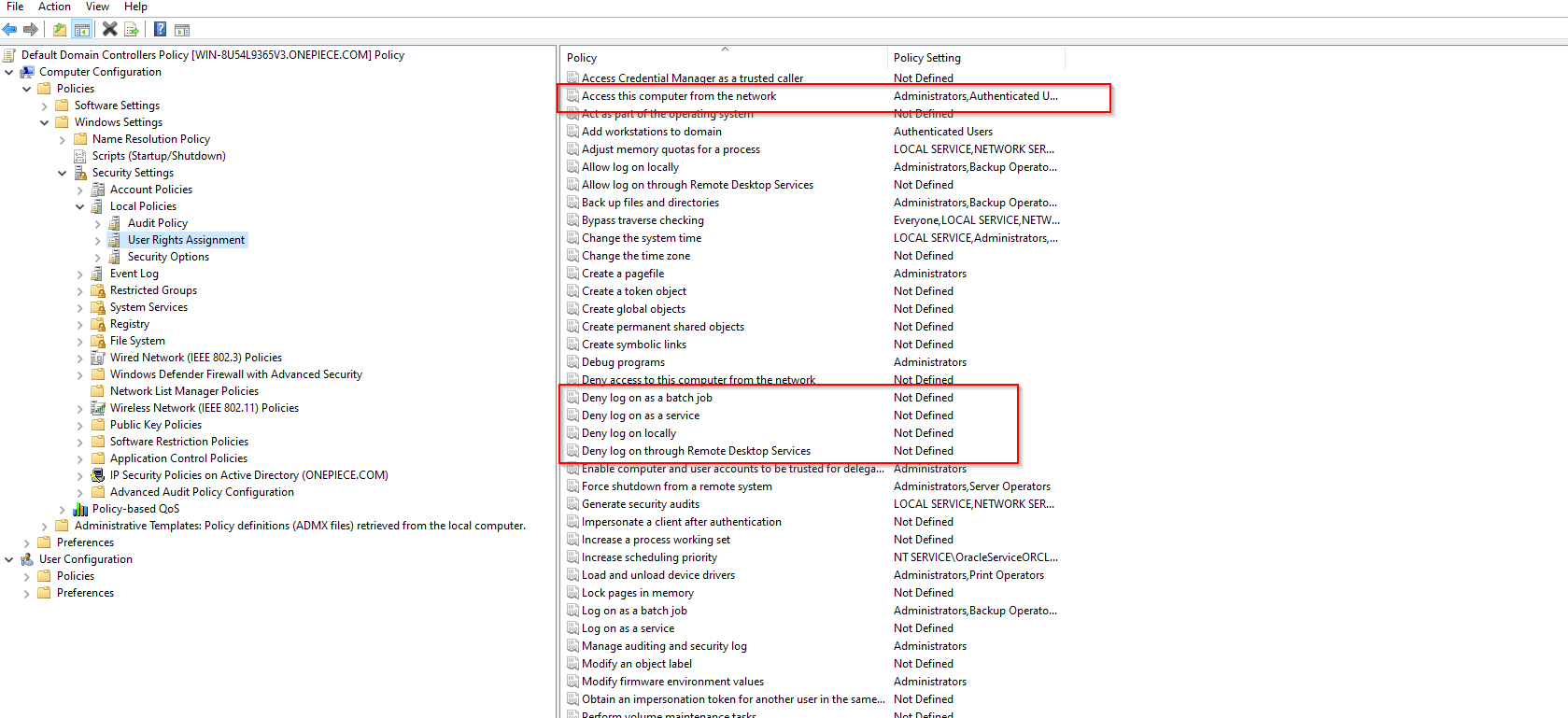Screen dimensions: 1568x718
Task: Select Software Restriction Policies in the tree
Action: pos(179,442)
